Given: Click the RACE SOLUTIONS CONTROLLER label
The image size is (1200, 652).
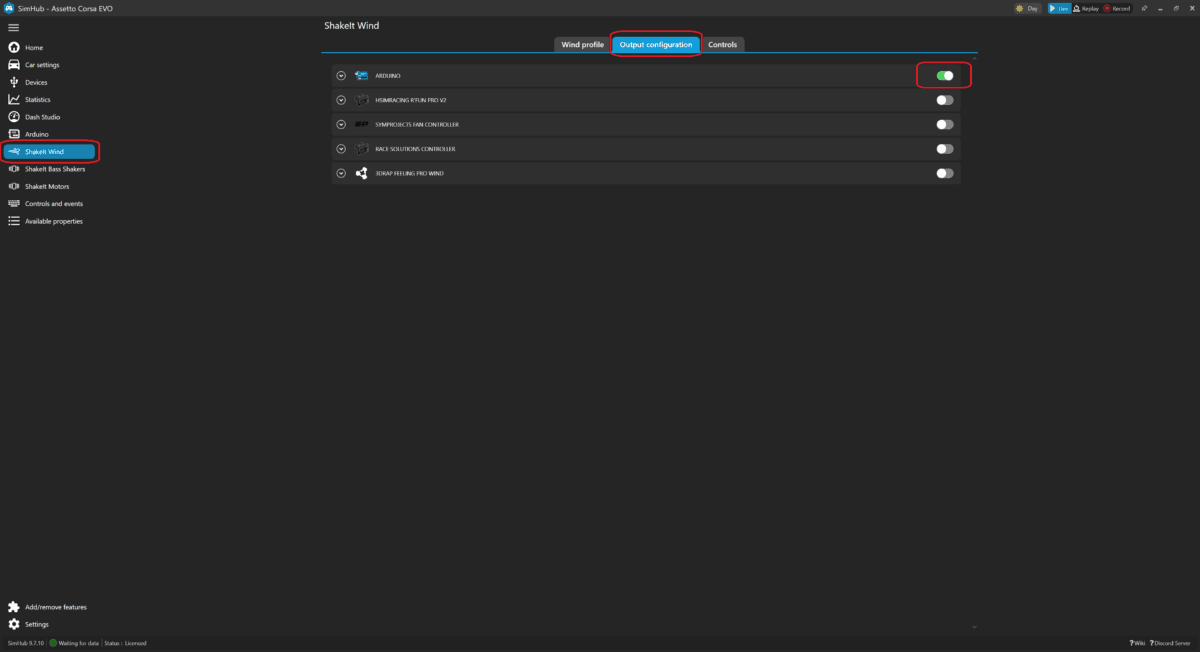Looking at the screenshot, I should 415,149.
